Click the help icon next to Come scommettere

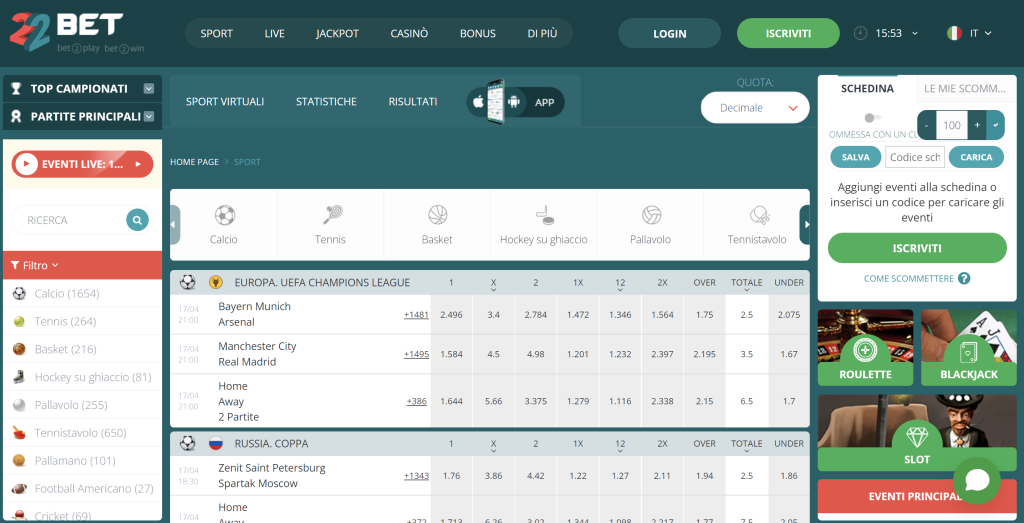pos(964,278)
